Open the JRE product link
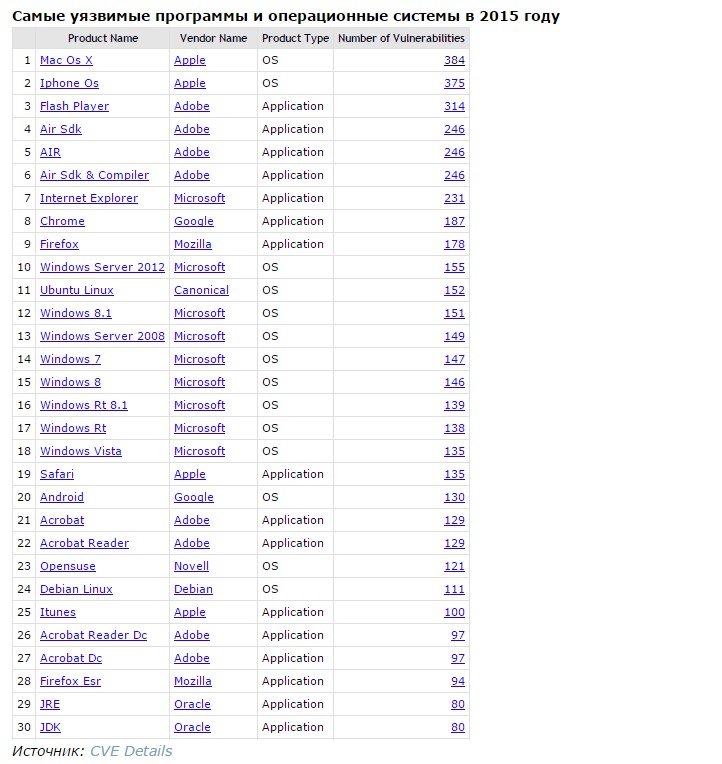 50,704
